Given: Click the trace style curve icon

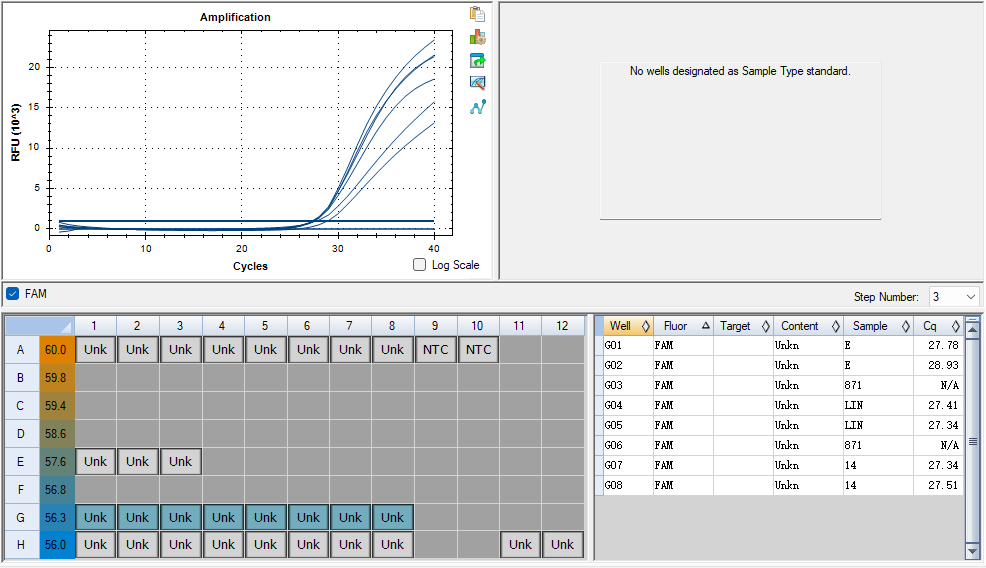Looking at the screenshot, I should pyautogui.click(x=477, y=107).
